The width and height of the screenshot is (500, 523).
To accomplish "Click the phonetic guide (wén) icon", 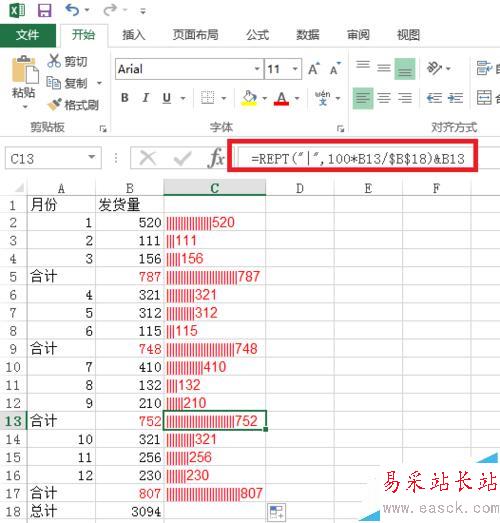I will click(323, 98).
